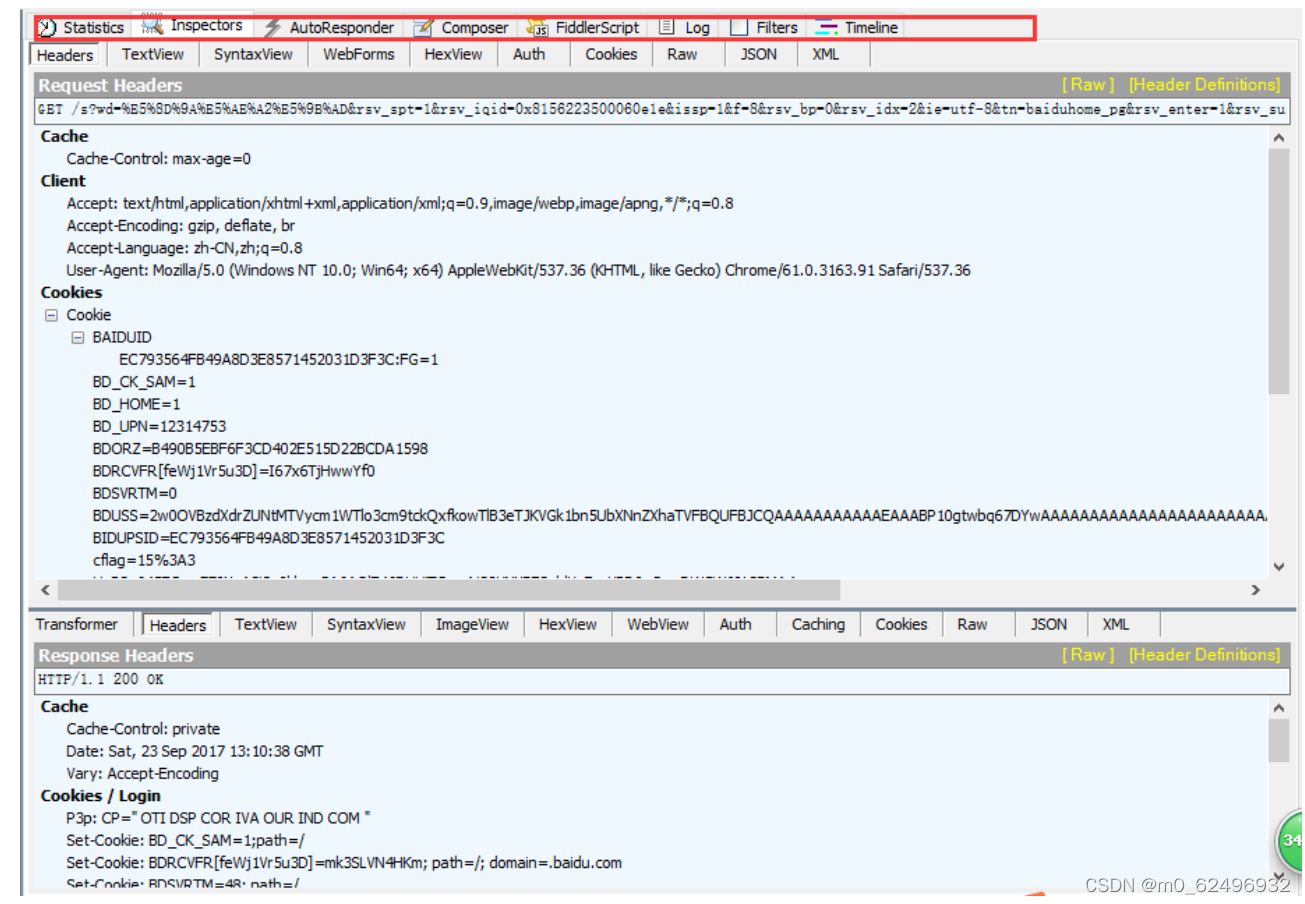Click the AutoResponder lightning icon
Viewport: 1305px width, 904px height.
[272, 28]
